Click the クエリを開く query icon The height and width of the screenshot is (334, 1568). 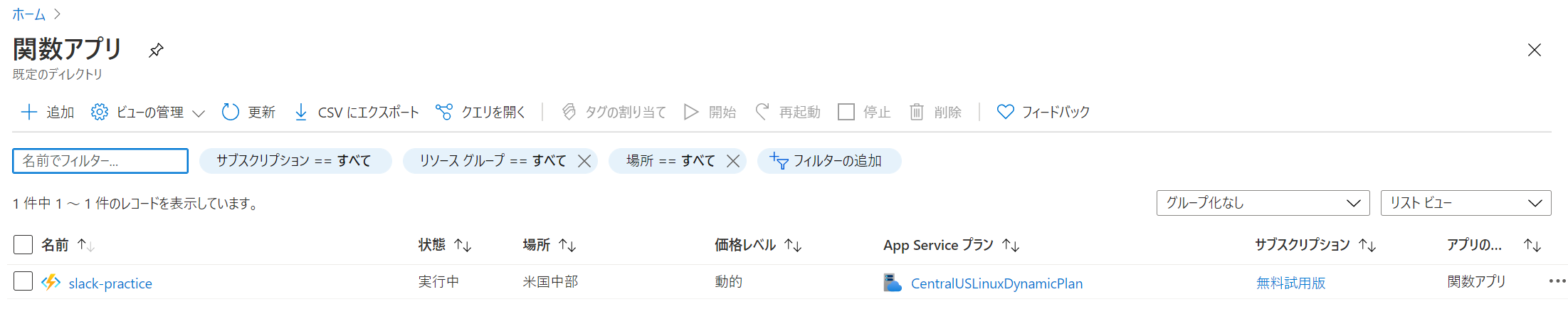point(444,112)
